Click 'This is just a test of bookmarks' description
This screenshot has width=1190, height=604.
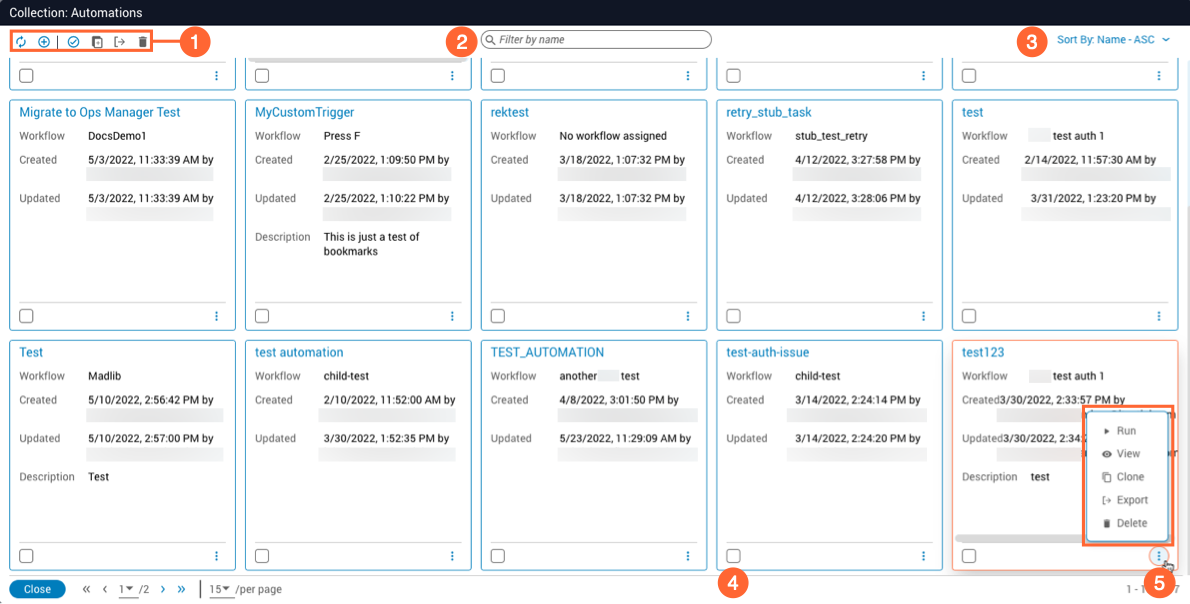[x=371, y=244]
